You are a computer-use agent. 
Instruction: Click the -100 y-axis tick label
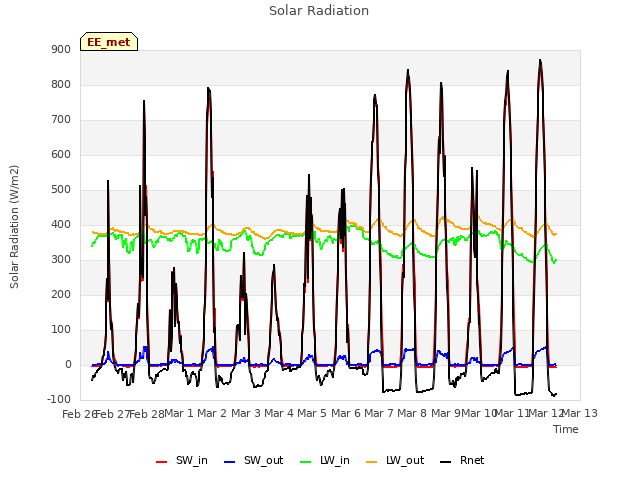(x=59, y=399)
